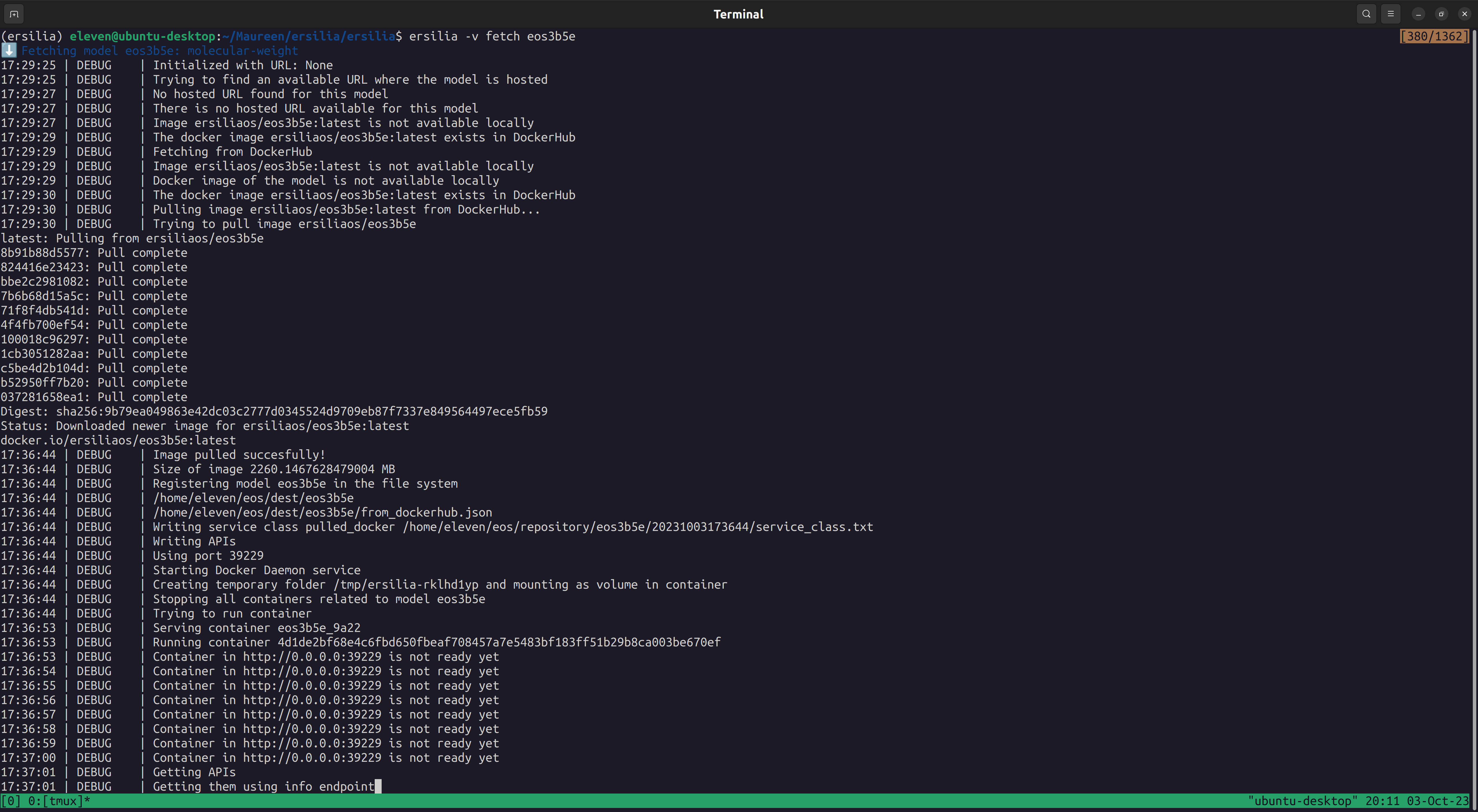Select tmux window 0:[tmux]* in status bar
The image size is (1478, 812).
pyautogui.click(x=59, y=800)
